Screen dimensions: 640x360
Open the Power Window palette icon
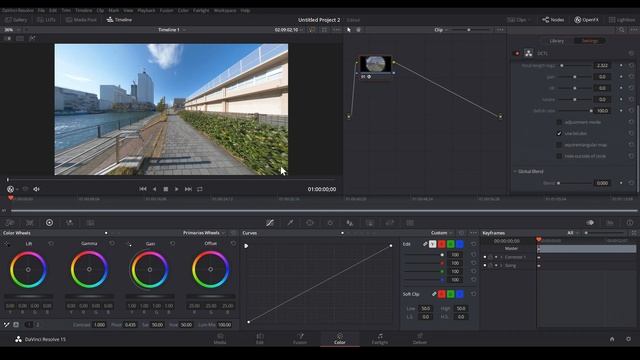(x=310, y=222)
